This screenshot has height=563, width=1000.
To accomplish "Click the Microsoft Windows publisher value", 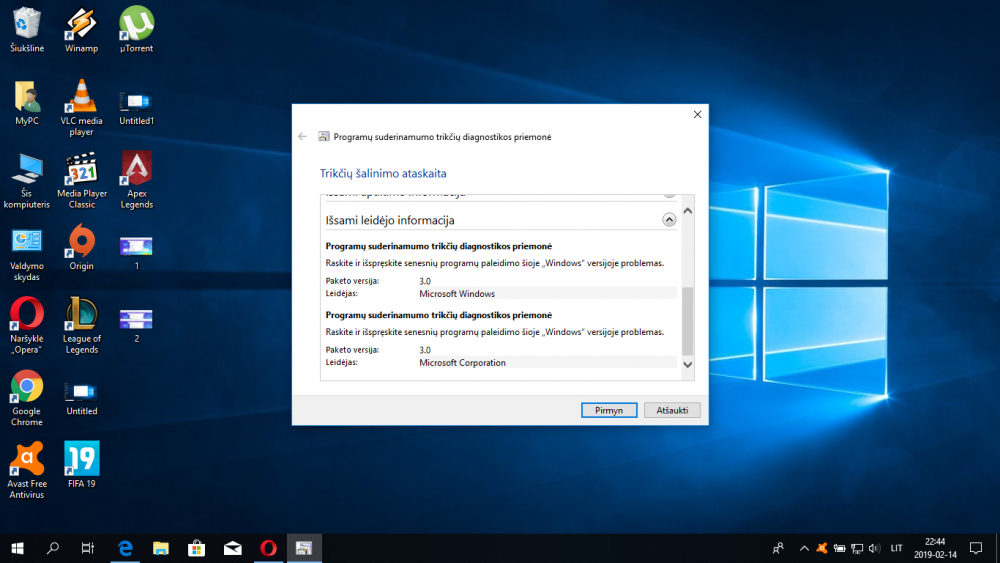I will (x=457, y=294).
